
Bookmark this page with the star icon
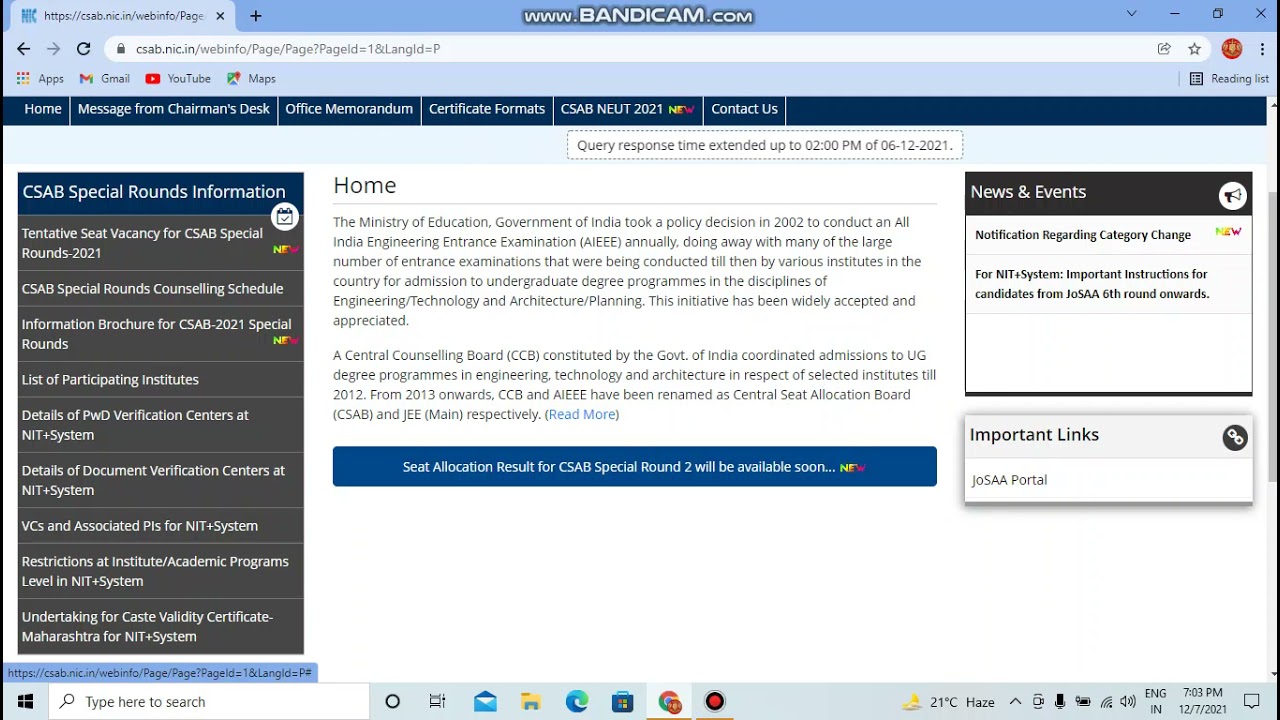click(x=1194, y=48)
